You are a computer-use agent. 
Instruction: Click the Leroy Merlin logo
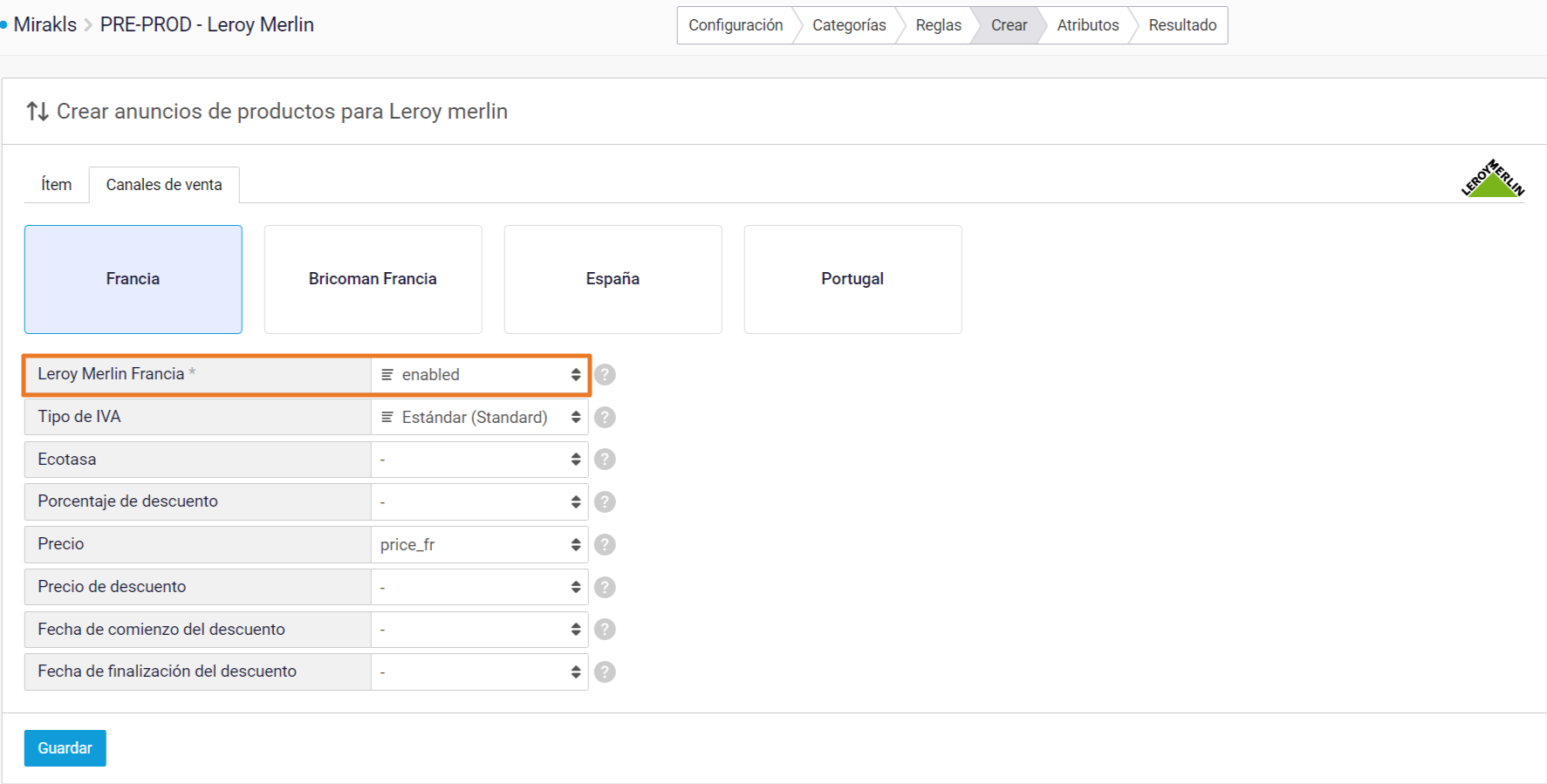click(x=1493, y=179)
